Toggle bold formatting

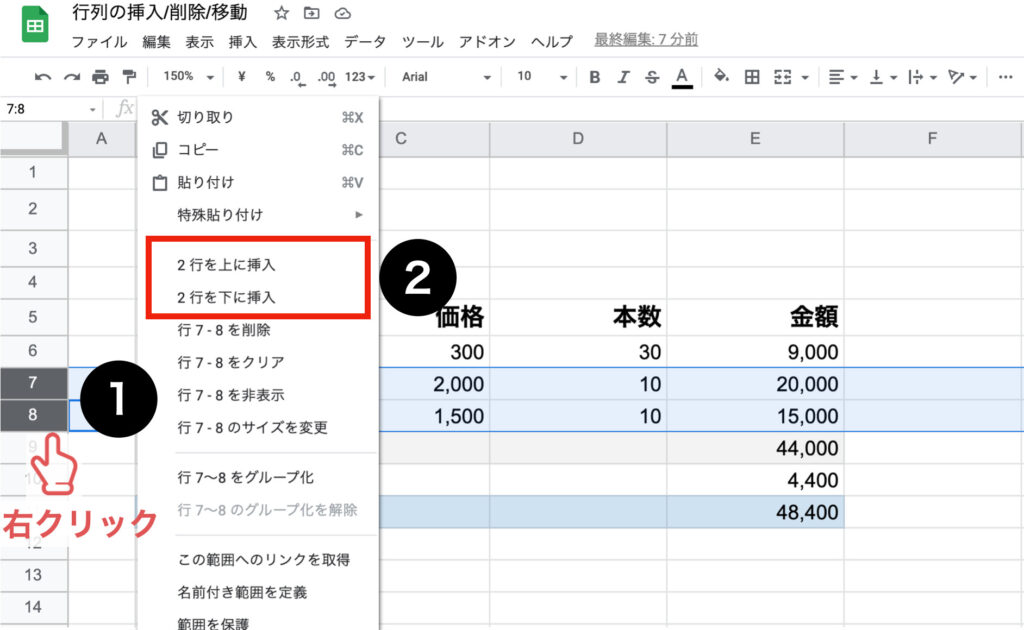[594, 77]
